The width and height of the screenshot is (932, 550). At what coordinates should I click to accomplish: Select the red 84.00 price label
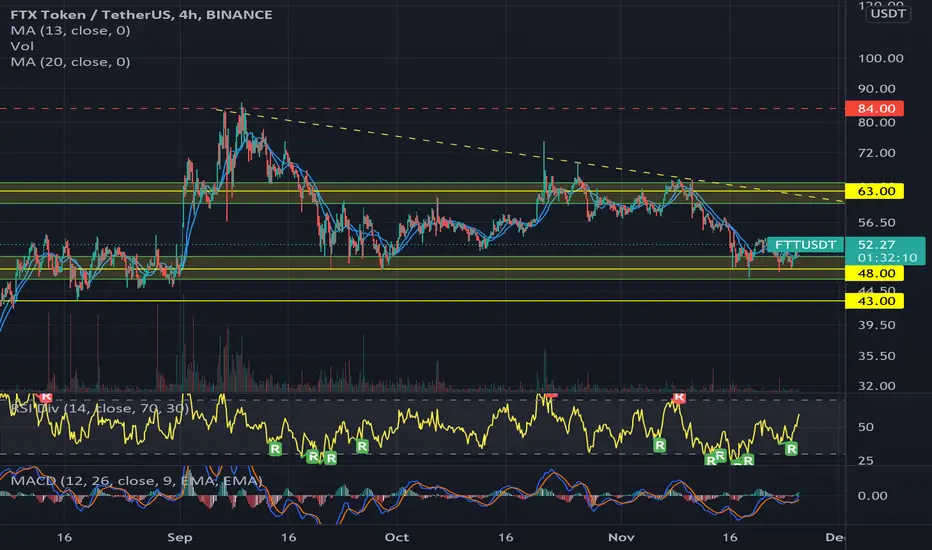click(x=875, y=108)
